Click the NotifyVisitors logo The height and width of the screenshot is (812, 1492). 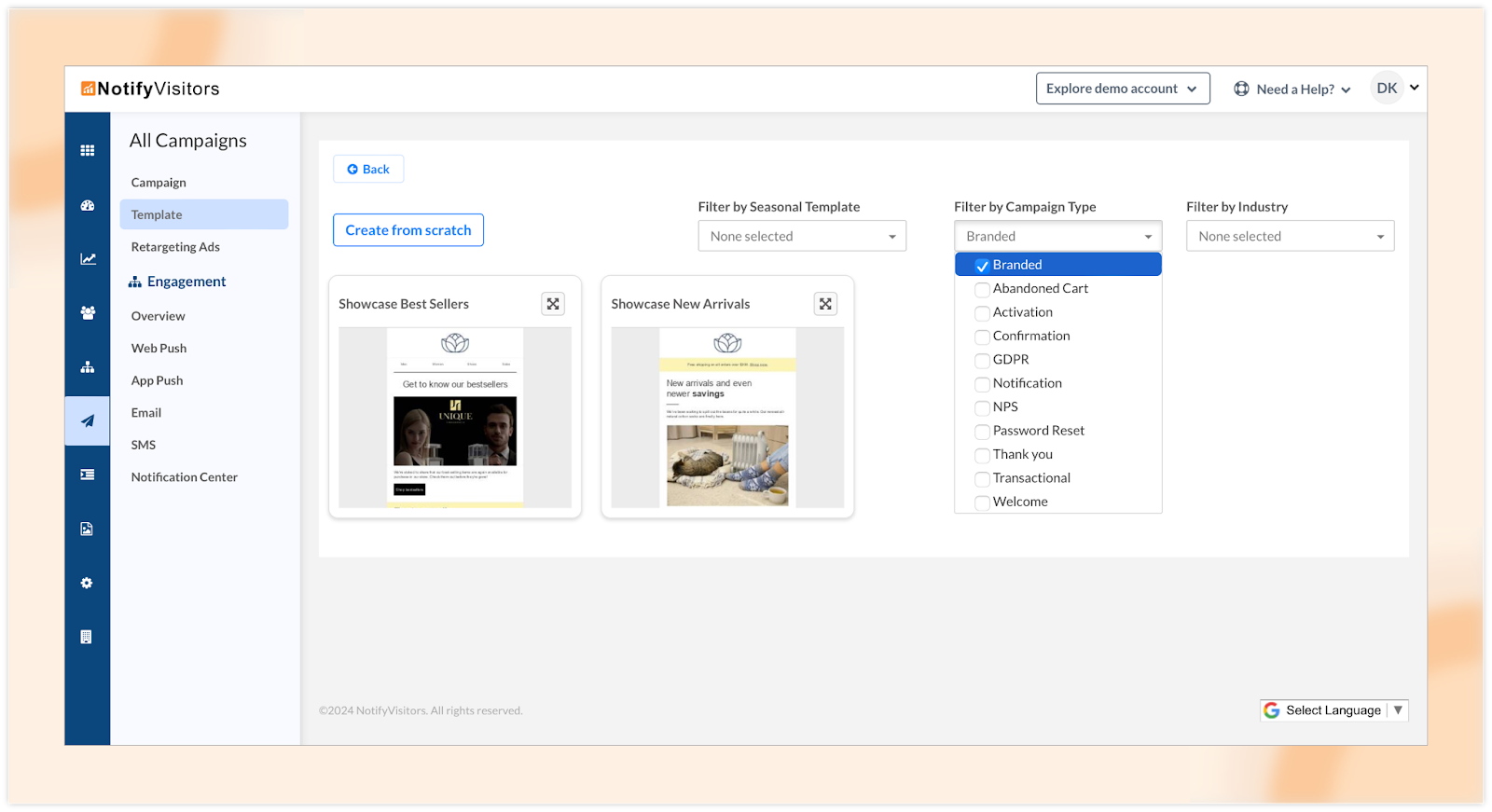150,89
